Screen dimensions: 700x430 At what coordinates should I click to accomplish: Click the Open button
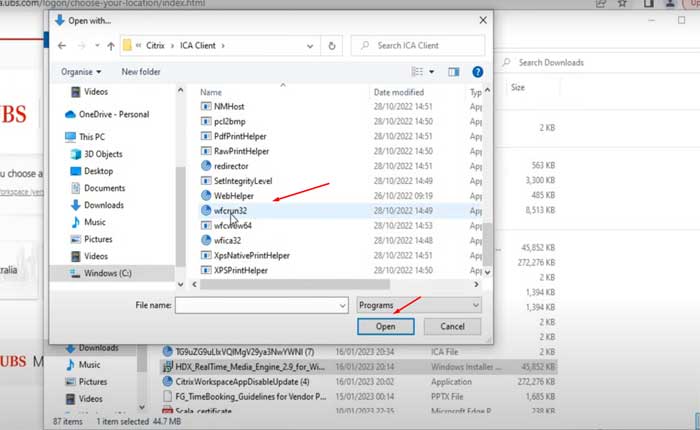[386, 326]
